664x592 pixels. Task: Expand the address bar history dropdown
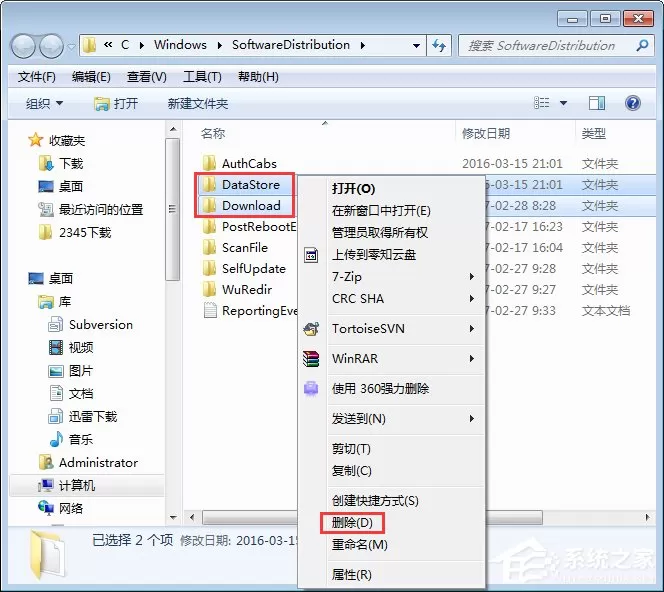pos(416,45)
